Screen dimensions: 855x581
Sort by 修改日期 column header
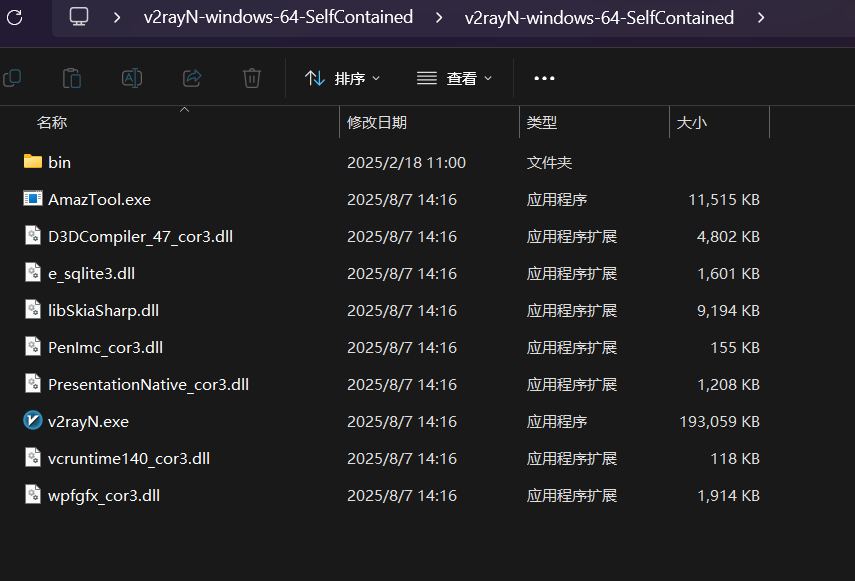pyautogui.click(x=377, y=123)
